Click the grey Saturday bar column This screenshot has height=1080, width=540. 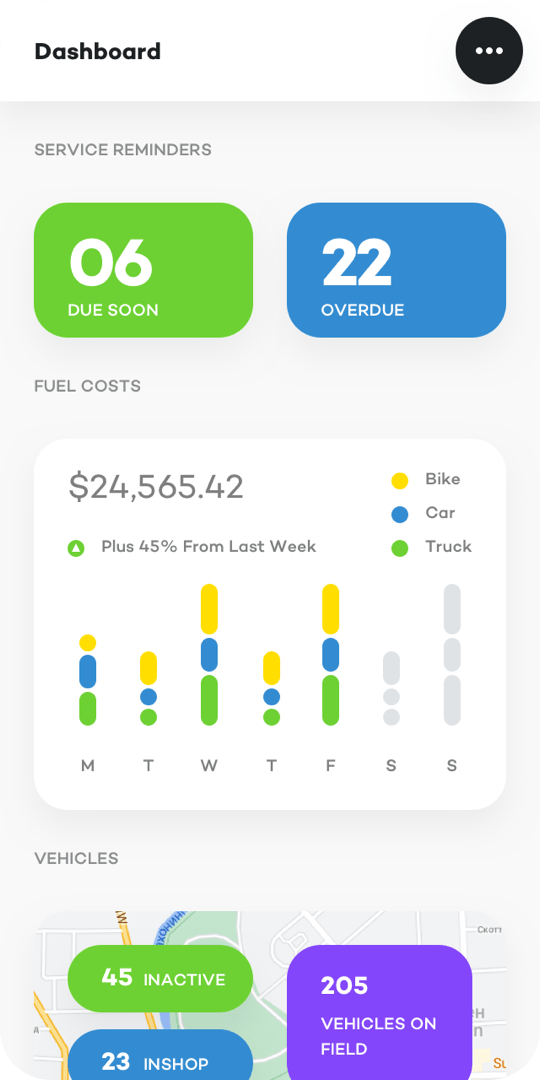point(391,688)
